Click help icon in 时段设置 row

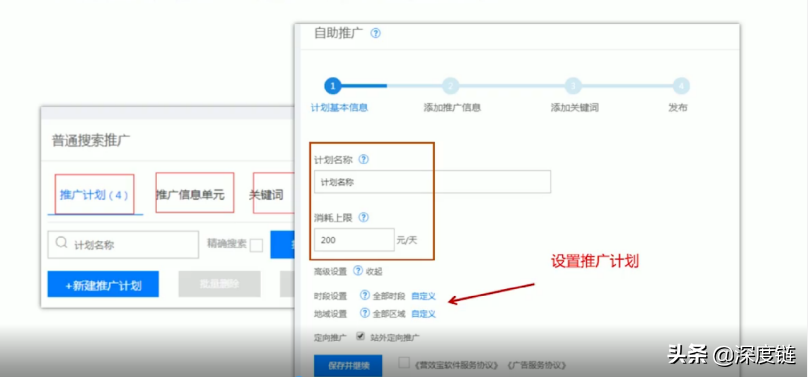pyautogui.click(x=365, y=296)
